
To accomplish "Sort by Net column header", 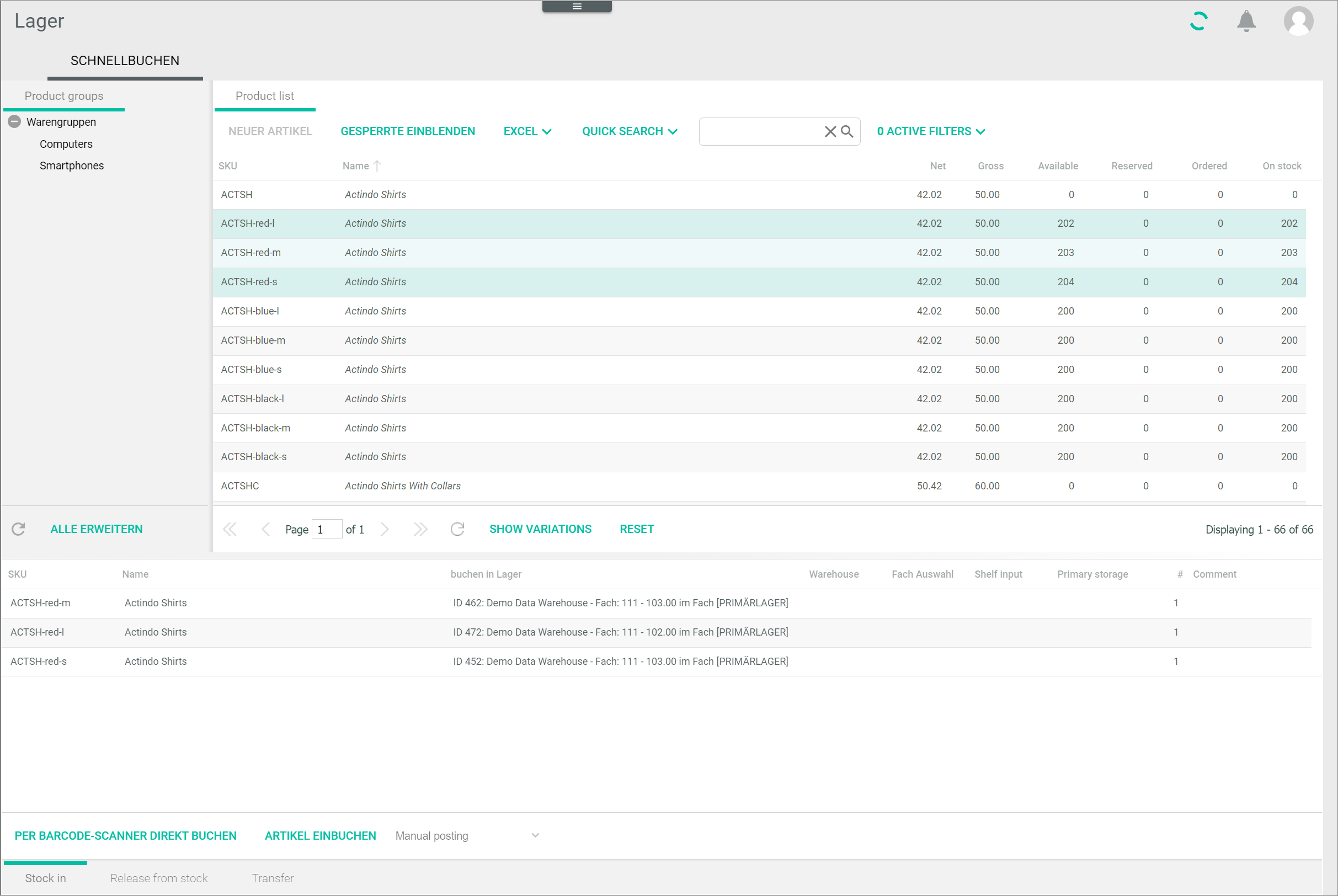I will point(937,166).
